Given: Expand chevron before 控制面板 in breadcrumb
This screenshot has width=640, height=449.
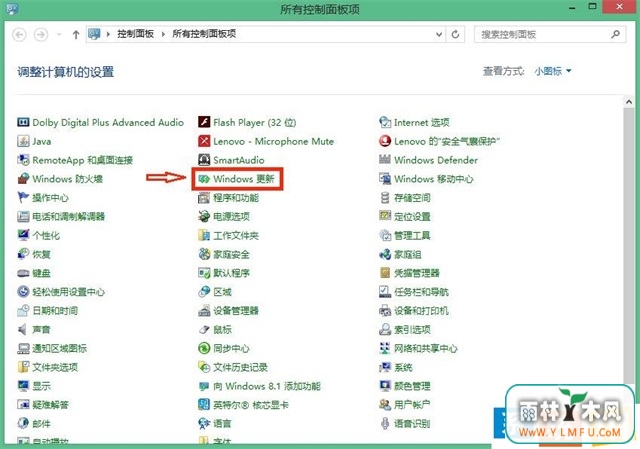Looking at the screenshot, I should click(108, 34).
